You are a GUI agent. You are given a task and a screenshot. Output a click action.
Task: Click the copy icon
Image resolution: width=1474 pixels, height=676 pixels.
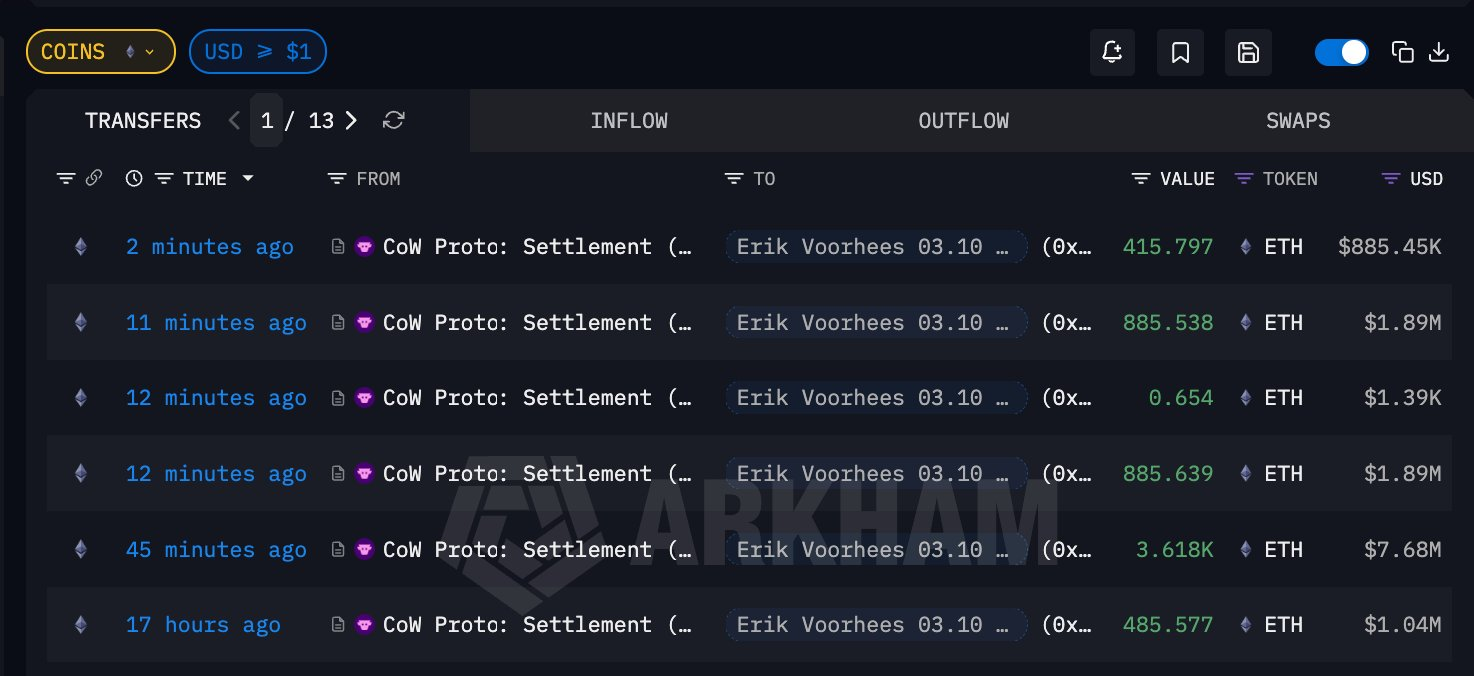pos(1402,53)
